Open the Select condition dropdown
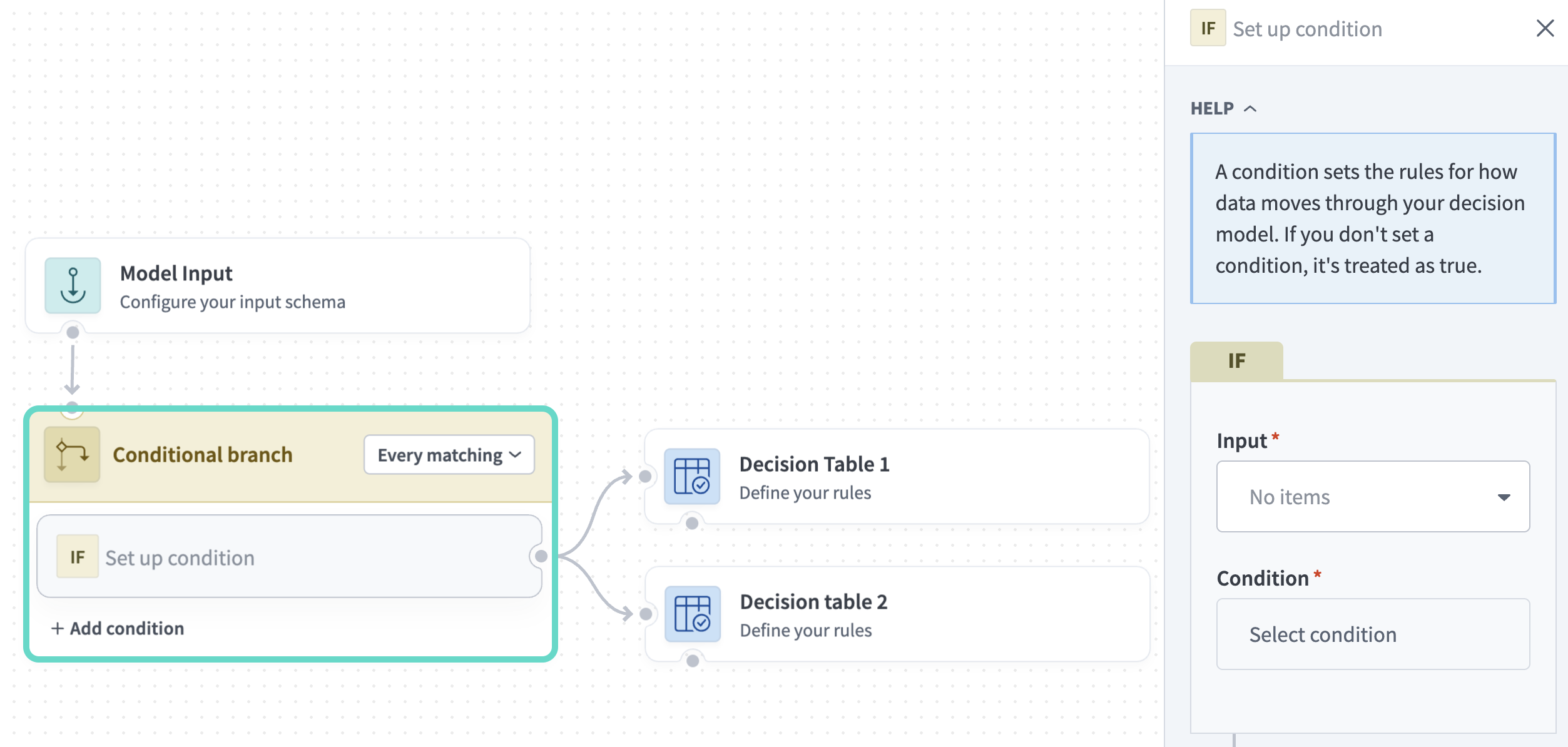 pyautogui.click(x=1372, y=634)
